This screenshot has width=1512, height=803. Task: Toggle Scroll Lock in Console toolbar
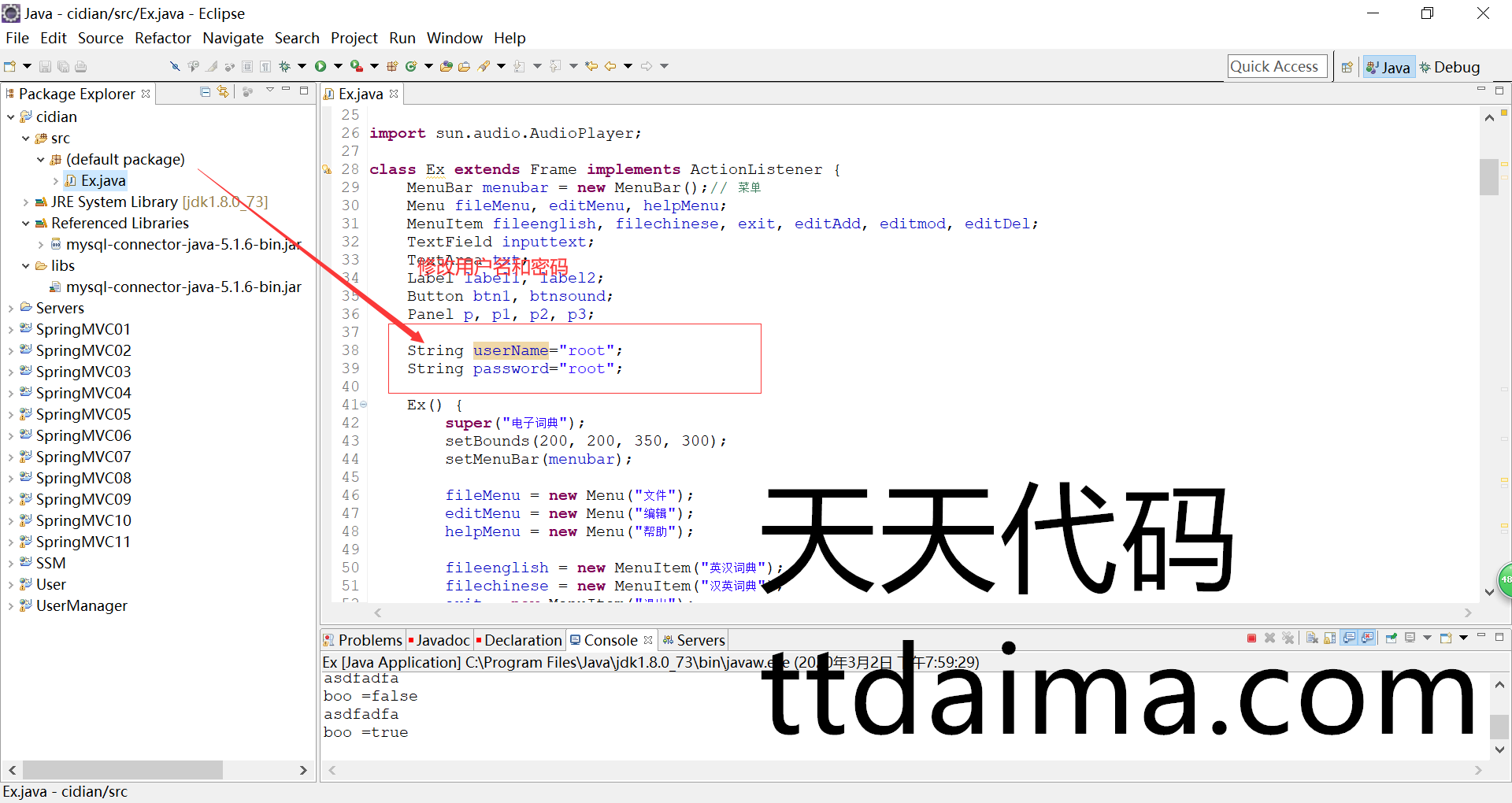1330,638
